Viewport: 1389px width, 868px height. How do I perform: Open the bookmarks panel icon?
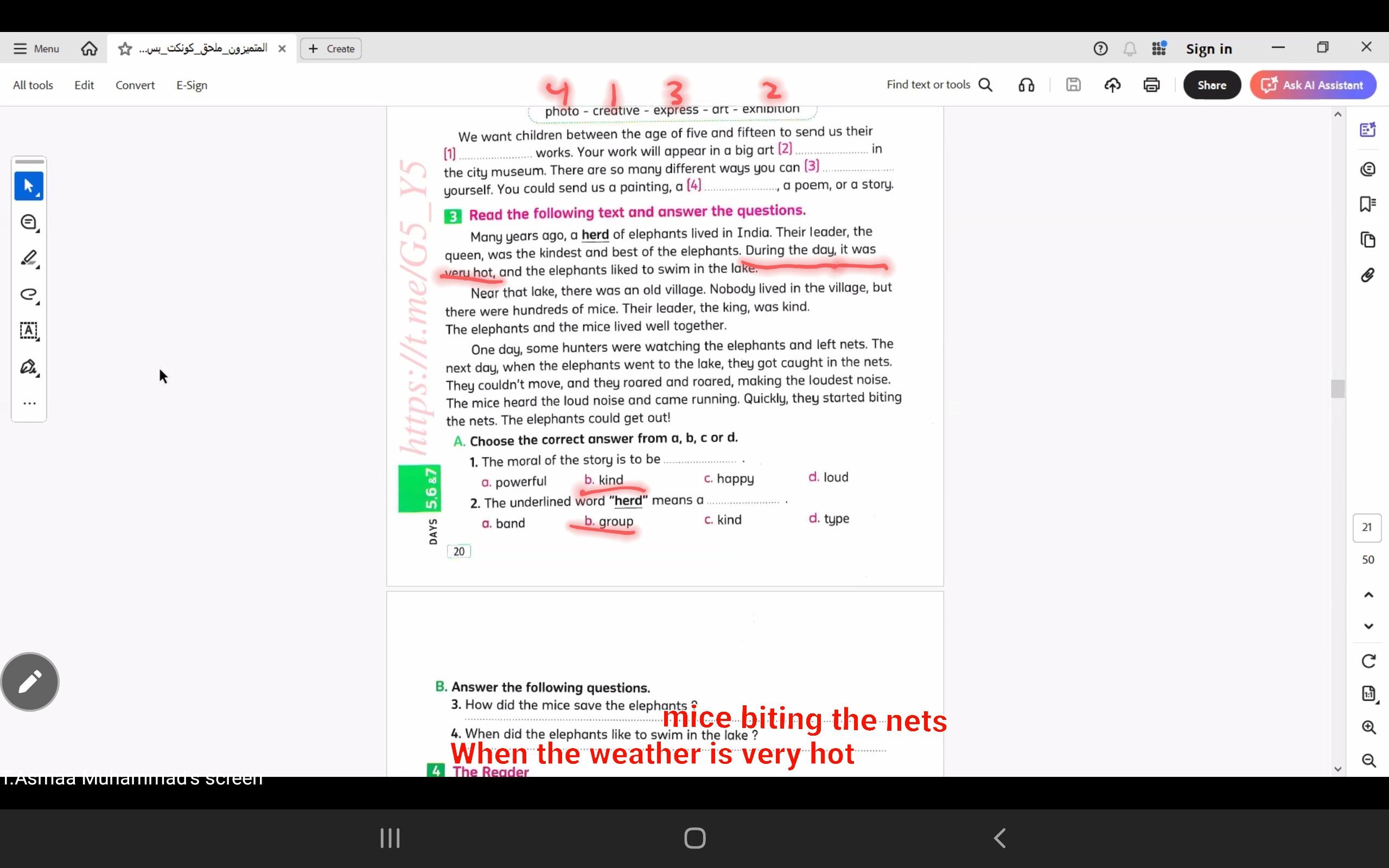1368,205
